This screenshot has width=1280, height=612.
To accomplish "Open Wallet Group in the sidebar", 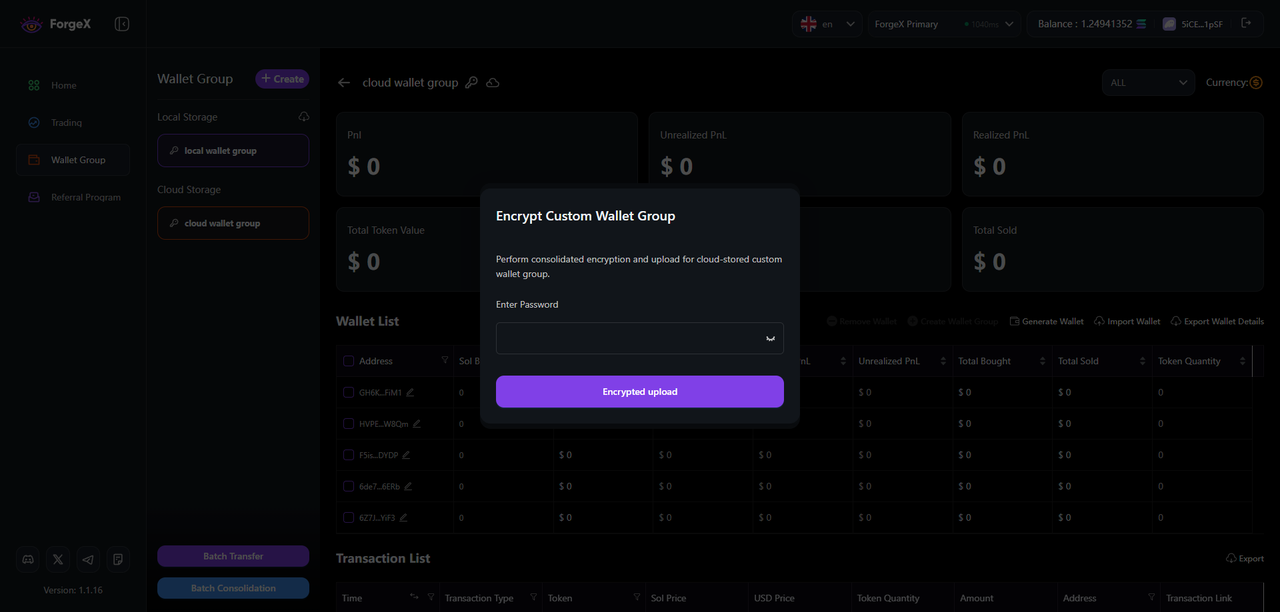I will [73, 160].
